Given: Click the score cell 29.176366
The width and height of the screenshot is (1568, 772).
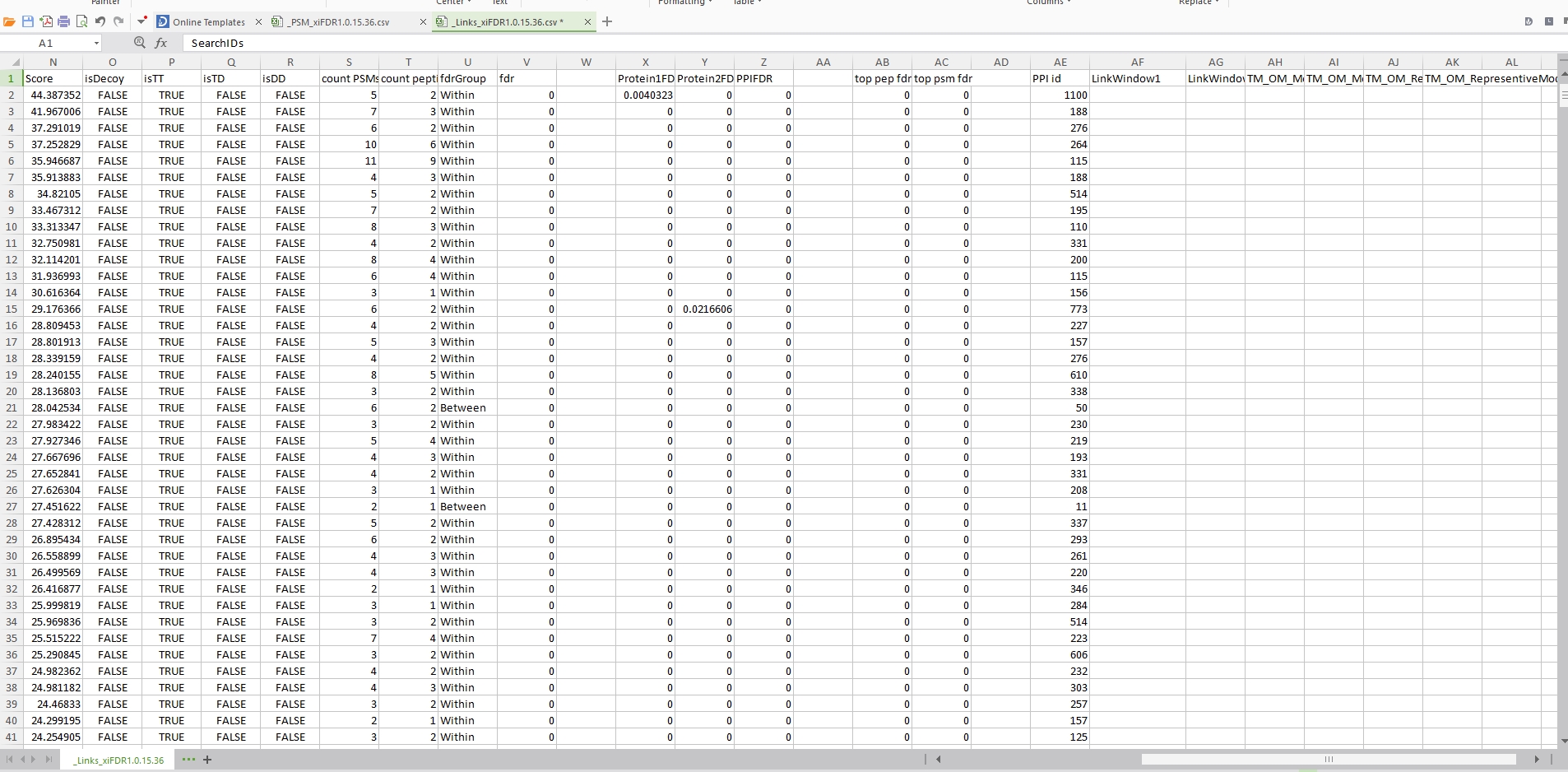Looking at the screenshot, I should 53,309.
